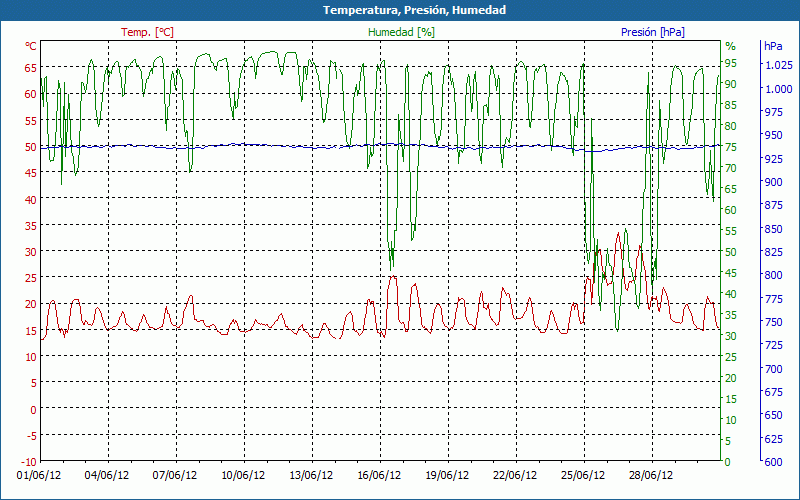800x500 pixels.
Task: Click the '10/06/12' date axis label
Action: coord(243,476)
